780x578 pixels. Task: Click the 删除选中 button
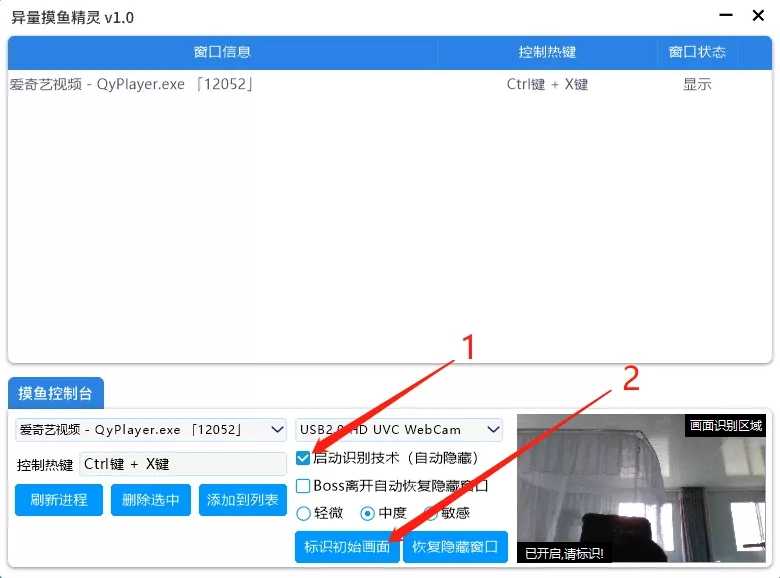click(151, 500)
